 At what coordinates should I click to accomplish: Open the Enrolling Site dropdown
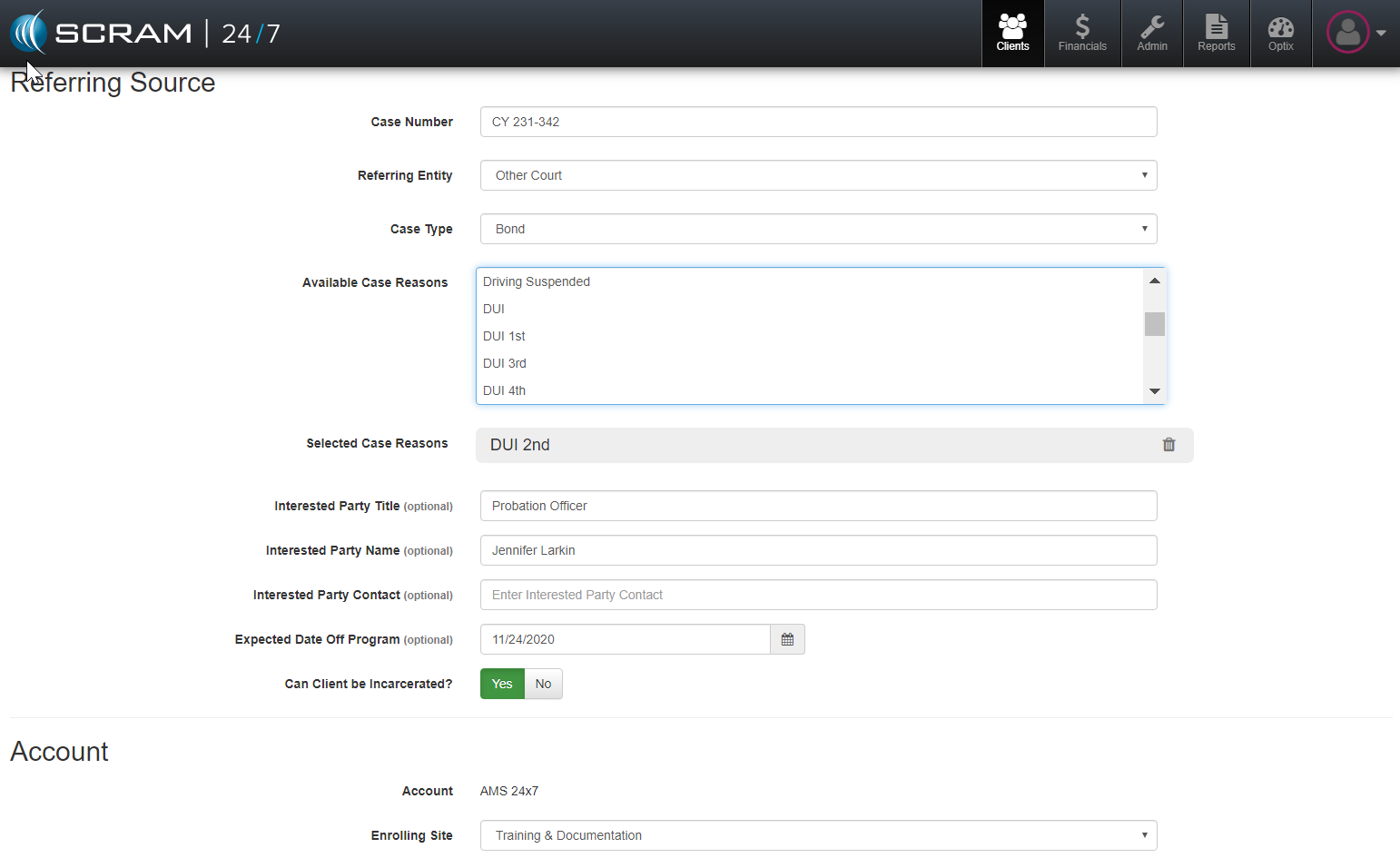(x=818, y=836)
